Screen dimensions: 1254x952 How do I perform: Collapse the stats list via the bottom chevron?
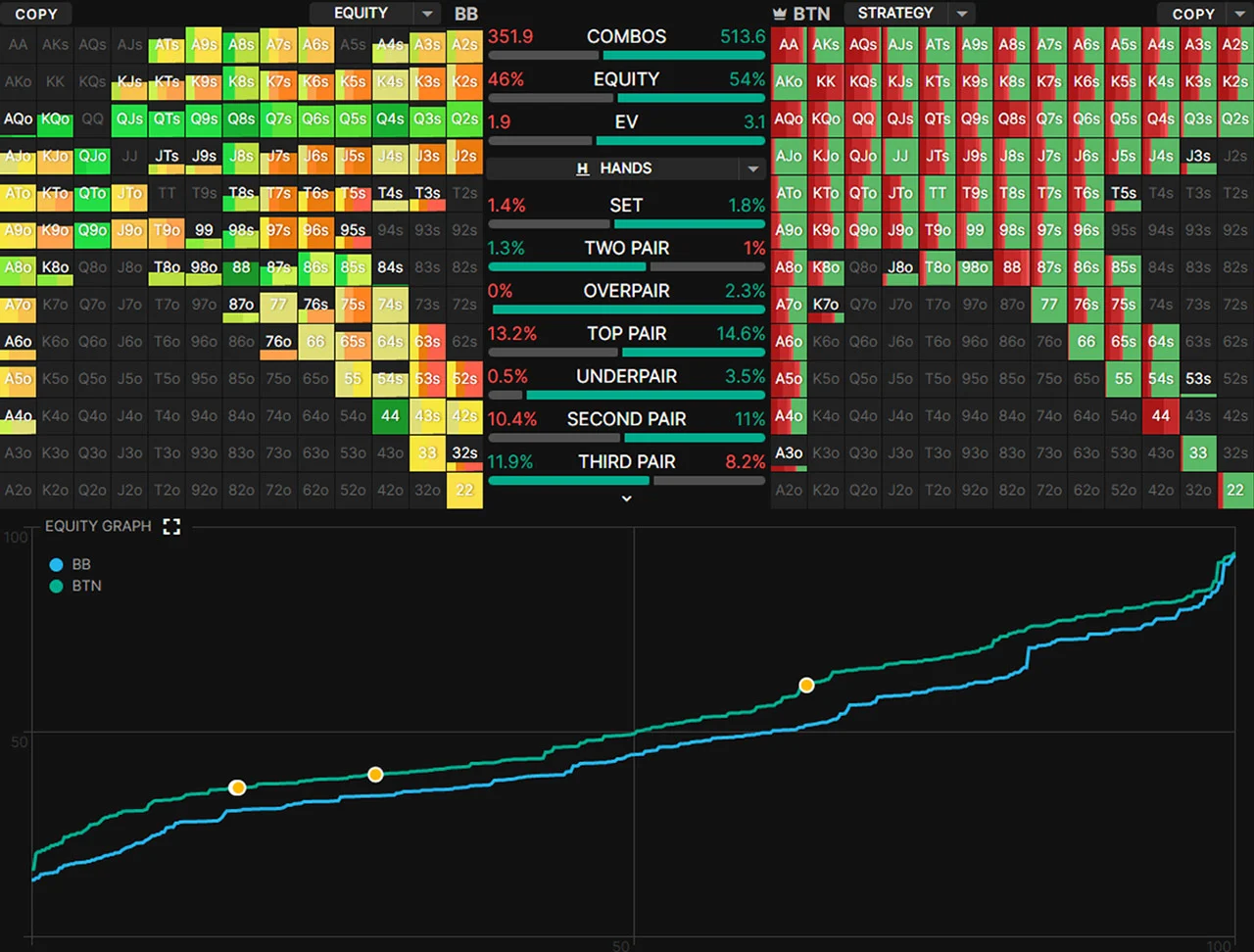tap(627, 498)
